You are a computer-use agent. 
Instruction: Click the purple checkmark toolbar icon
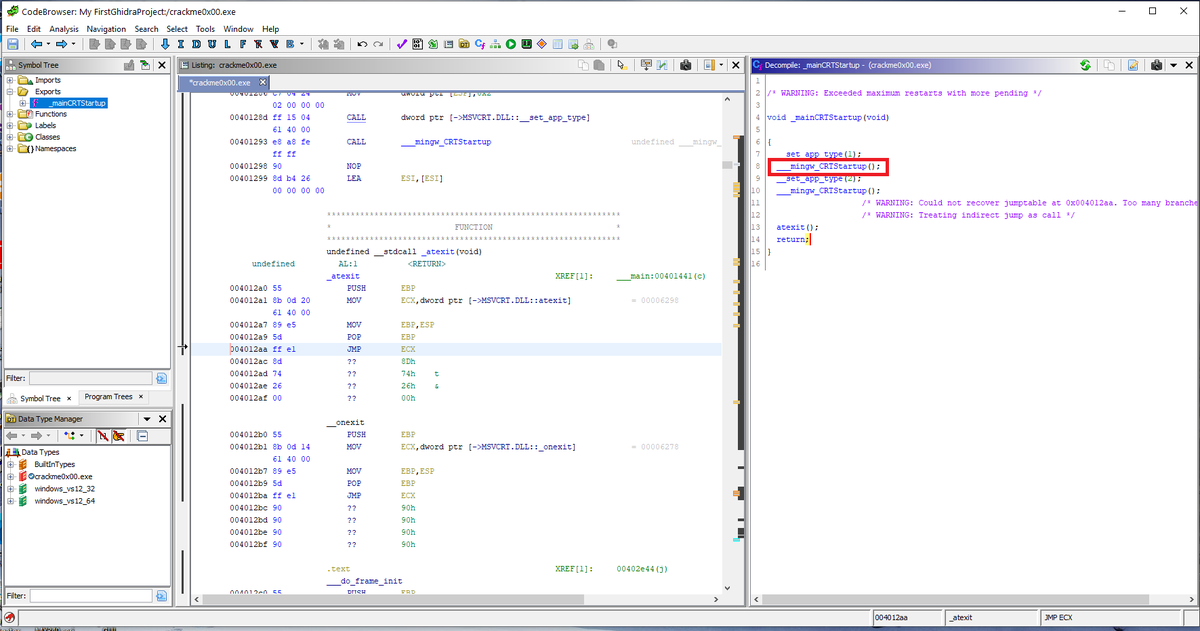tap(401, 44)
